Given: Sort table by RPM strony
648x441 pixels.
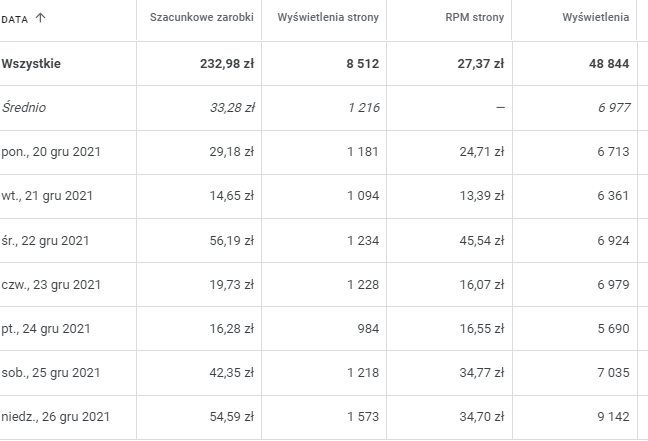Looking at the screenshot, I should (x=475, y=18).
